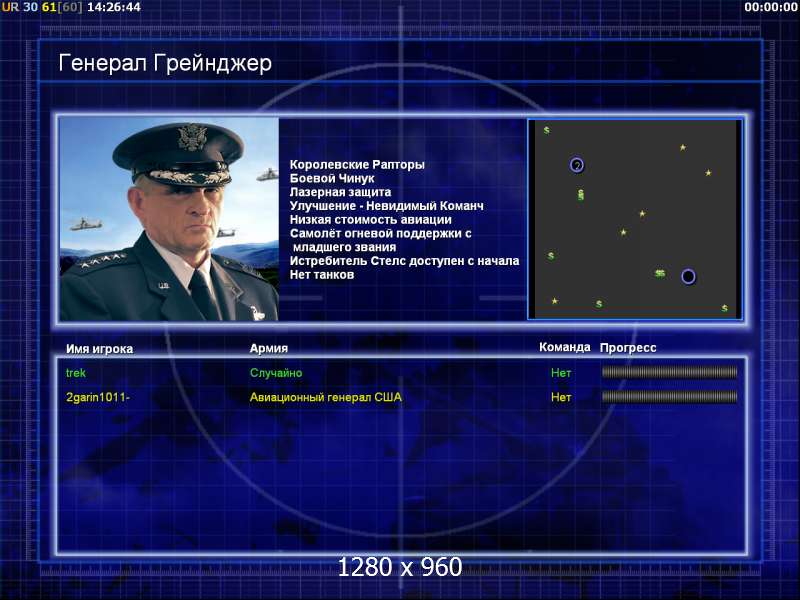Image resolution: width=800 pixels, height=600 pixels.
Task: Select 'Истребитель Стелс доступен с начала' line
Action: coord(405,261)
